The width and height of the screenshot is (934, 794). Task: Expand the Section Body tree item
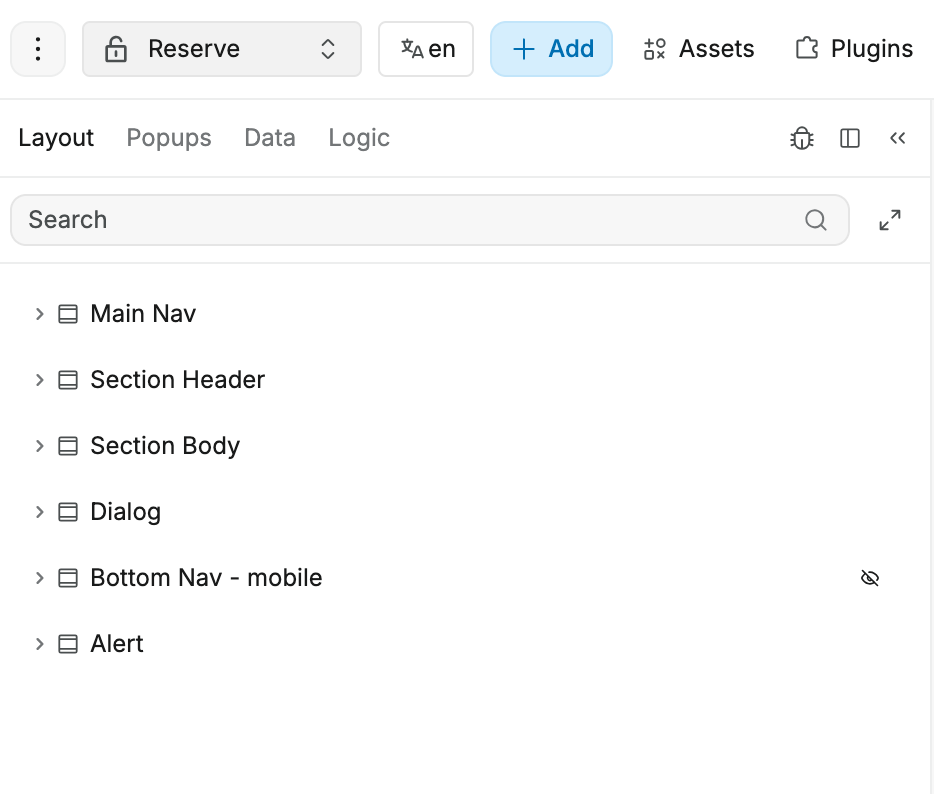point(40,446)
